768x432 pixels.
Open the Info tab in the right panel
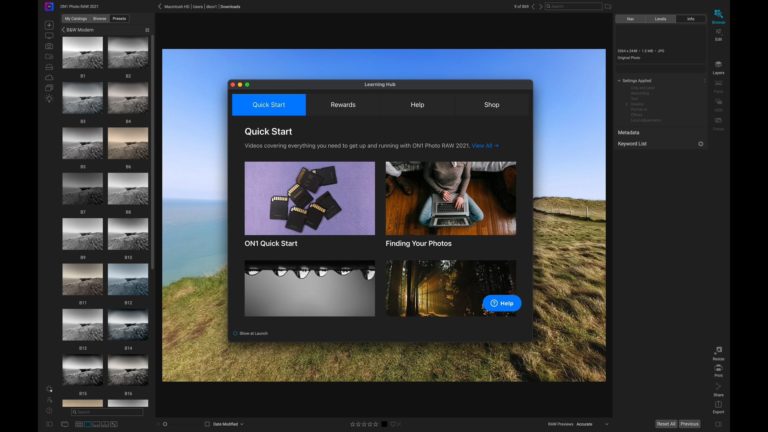coord(691,19)
